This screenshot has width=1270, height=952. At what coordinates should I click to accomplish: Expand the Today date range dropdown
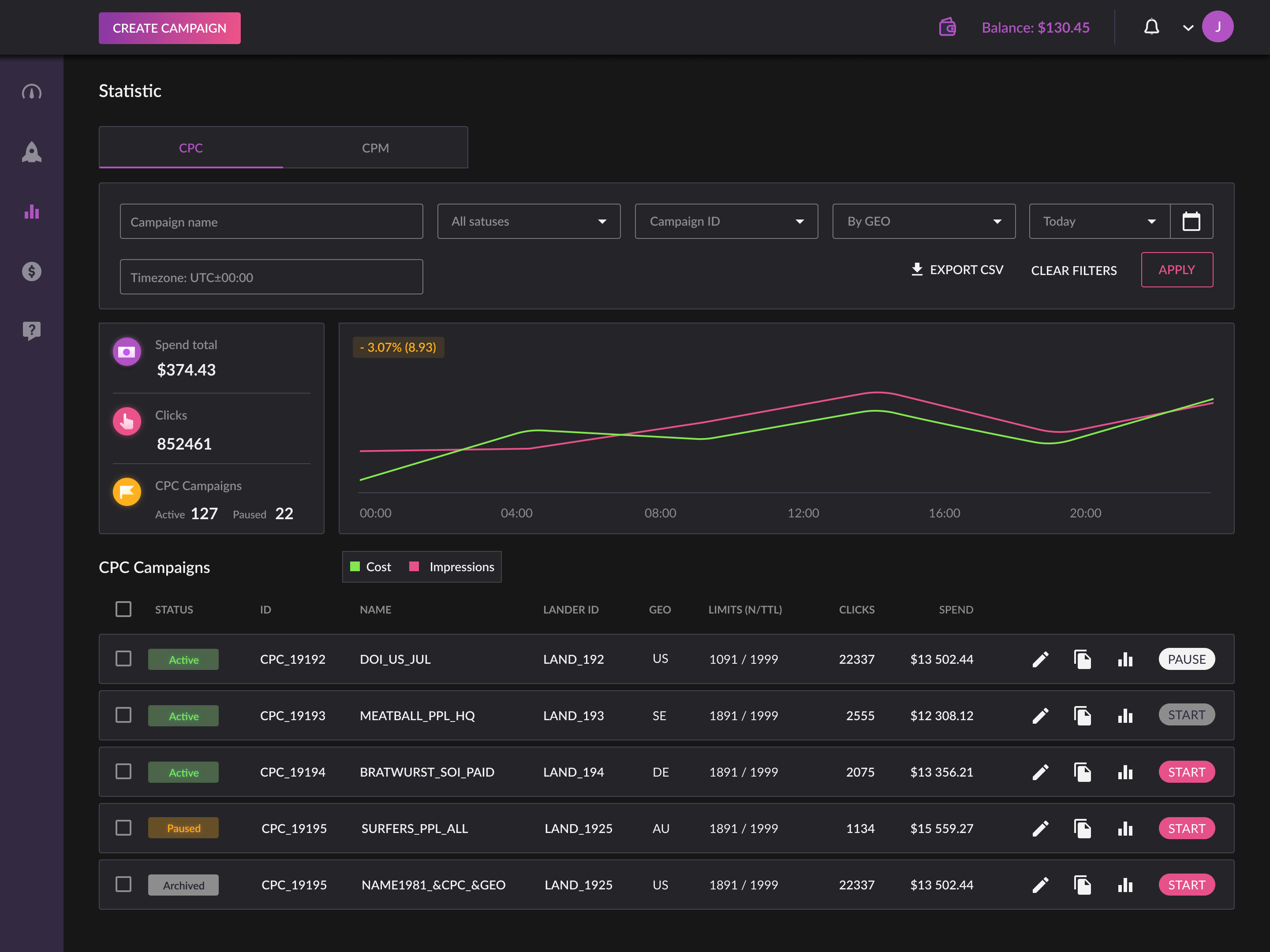point(1099,222)
